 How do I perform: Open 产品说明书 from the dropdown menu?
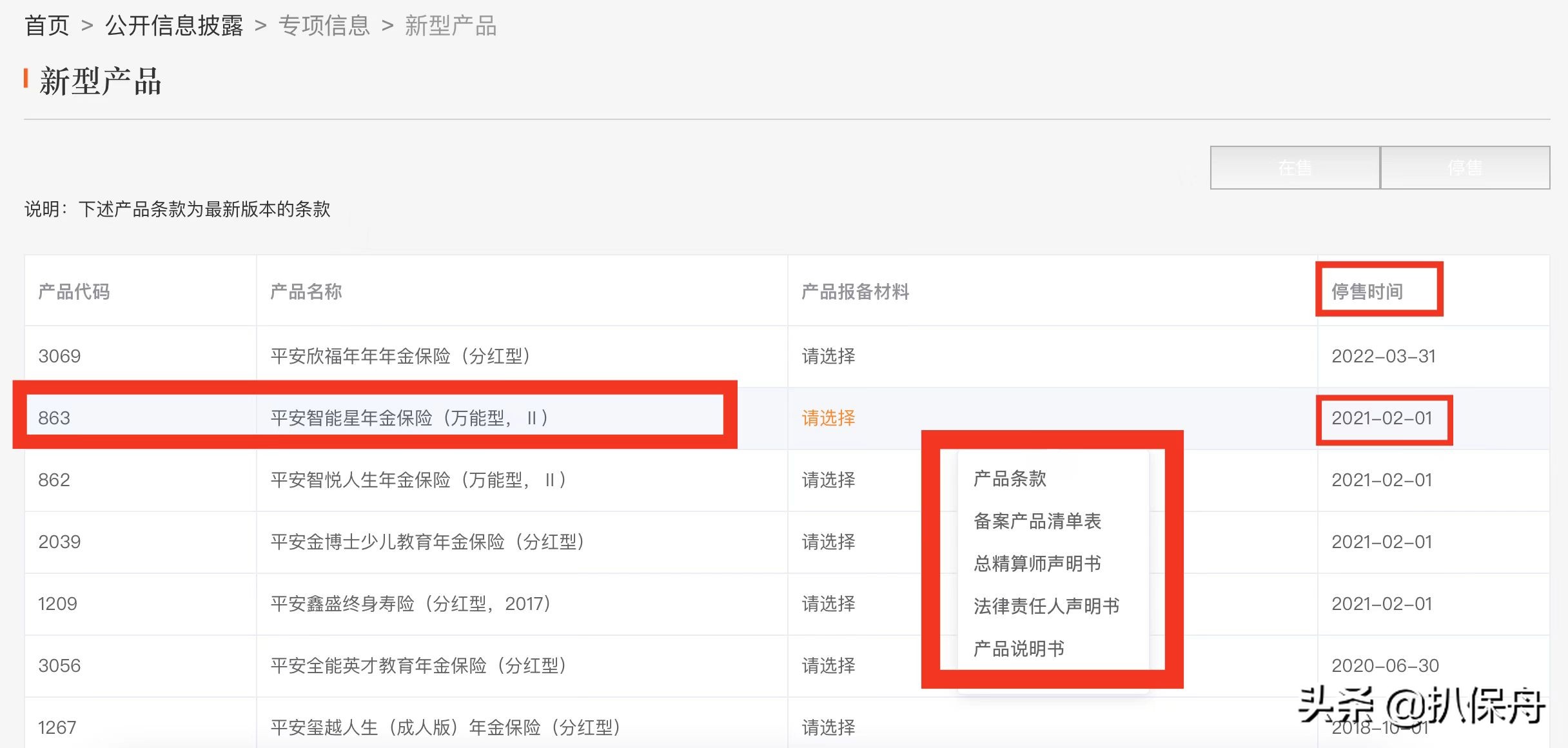tap(1019, 649)
